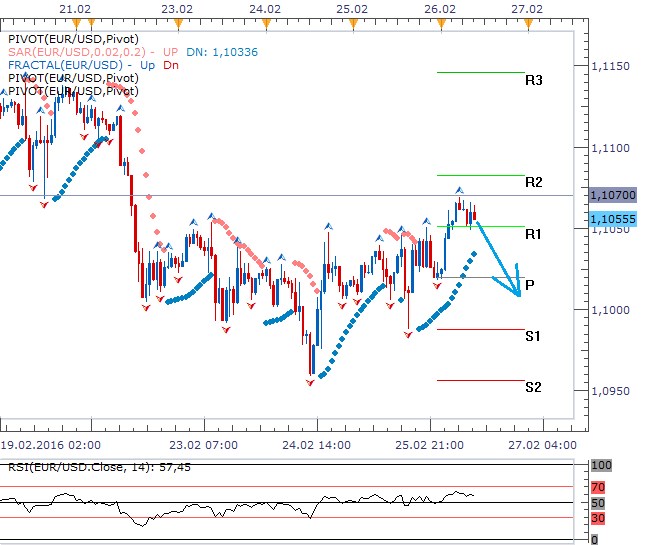Select the P pivot point label

529,285
